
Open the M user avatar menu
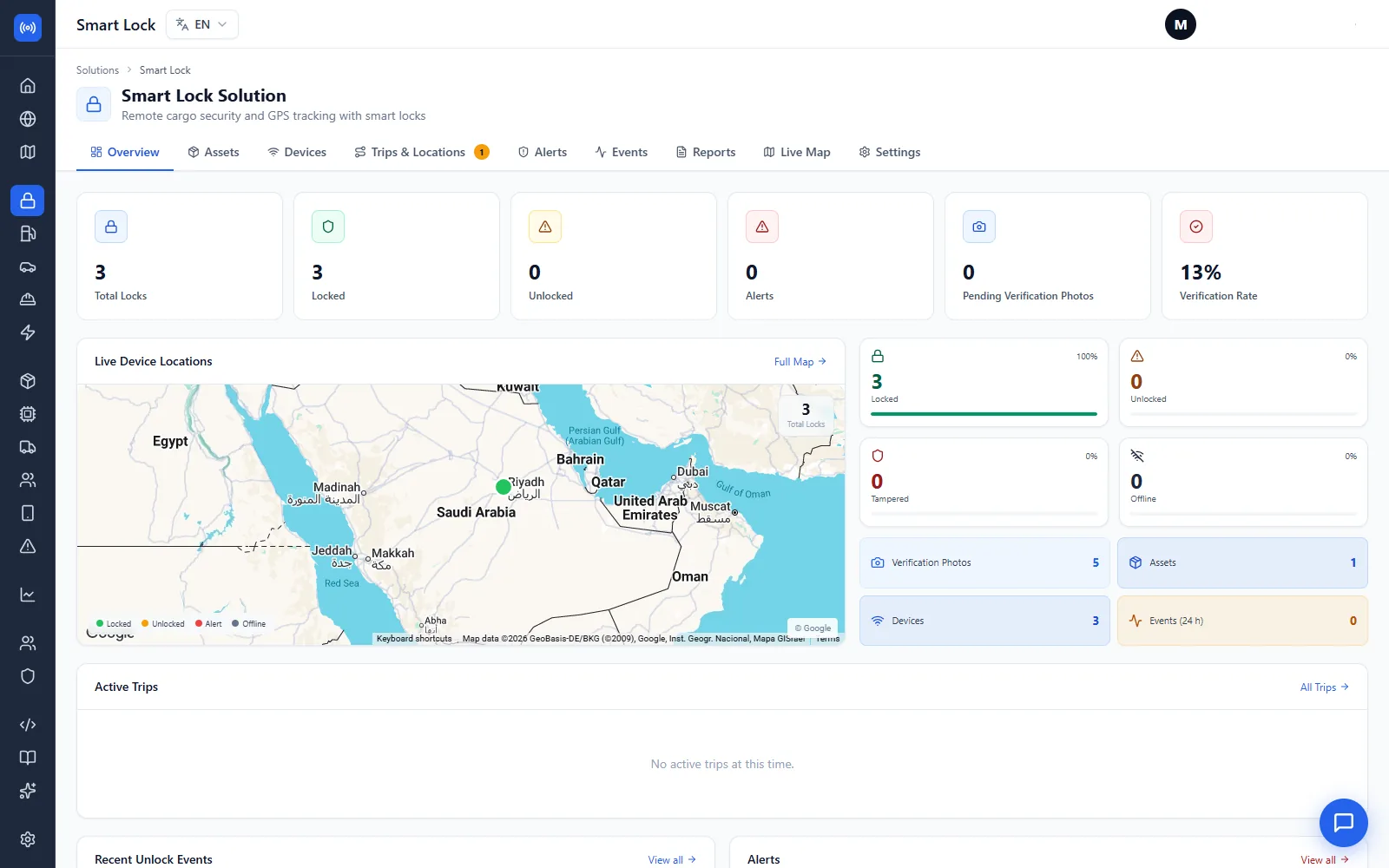[x=1181, y=24]
